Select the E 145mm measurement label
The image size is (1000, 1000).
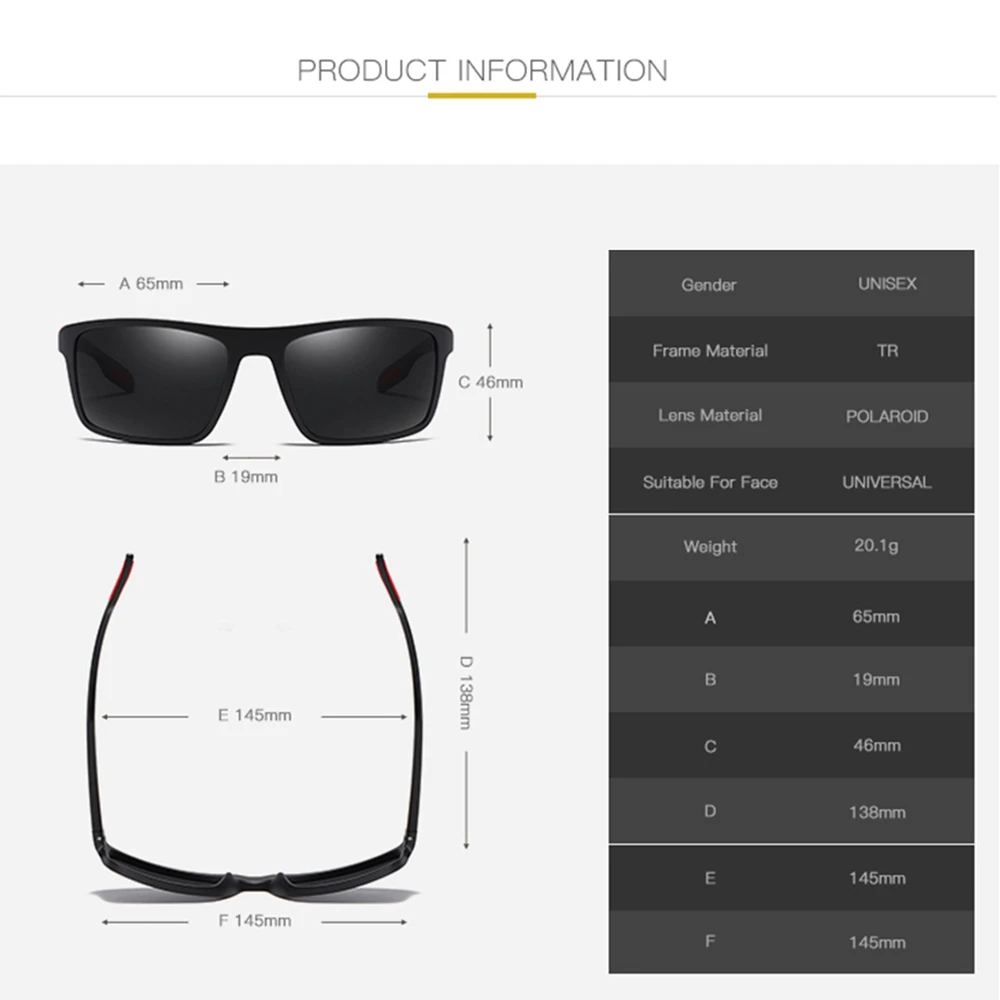[254, 716]
